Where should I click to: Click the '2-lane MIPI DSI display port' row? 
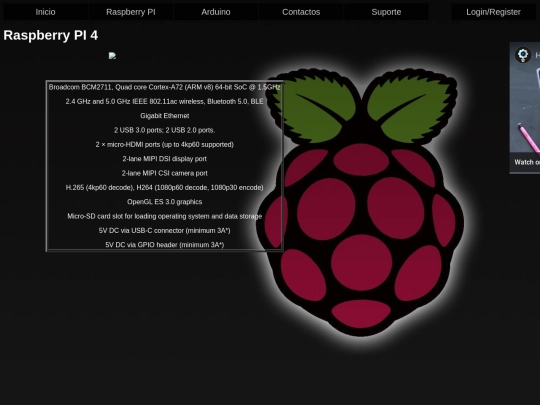[x=165, y=159]
